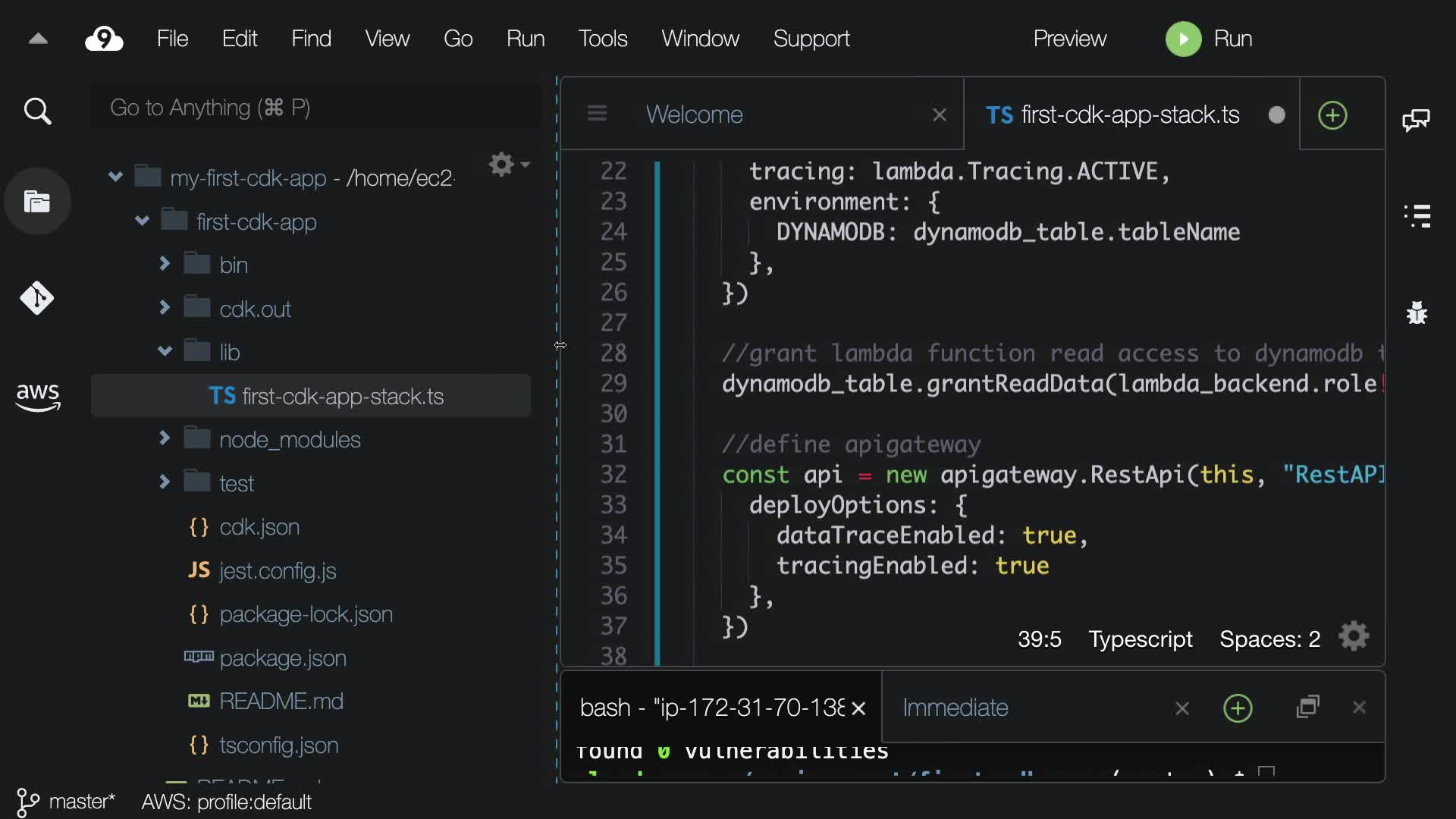
Task: Open the Environment files panel icon
Action: 37,202
